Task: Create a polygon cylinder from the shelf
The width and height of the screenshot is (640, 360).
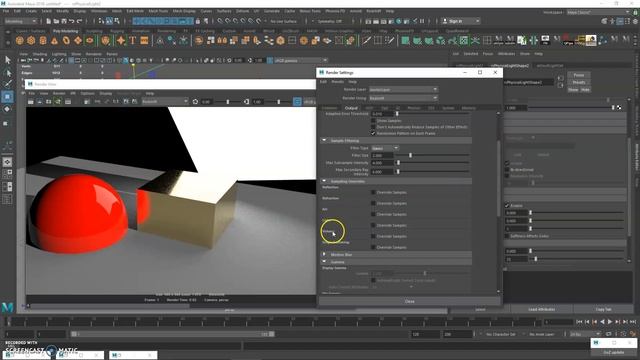Action: pyautogui.click(x=43, y=40)
